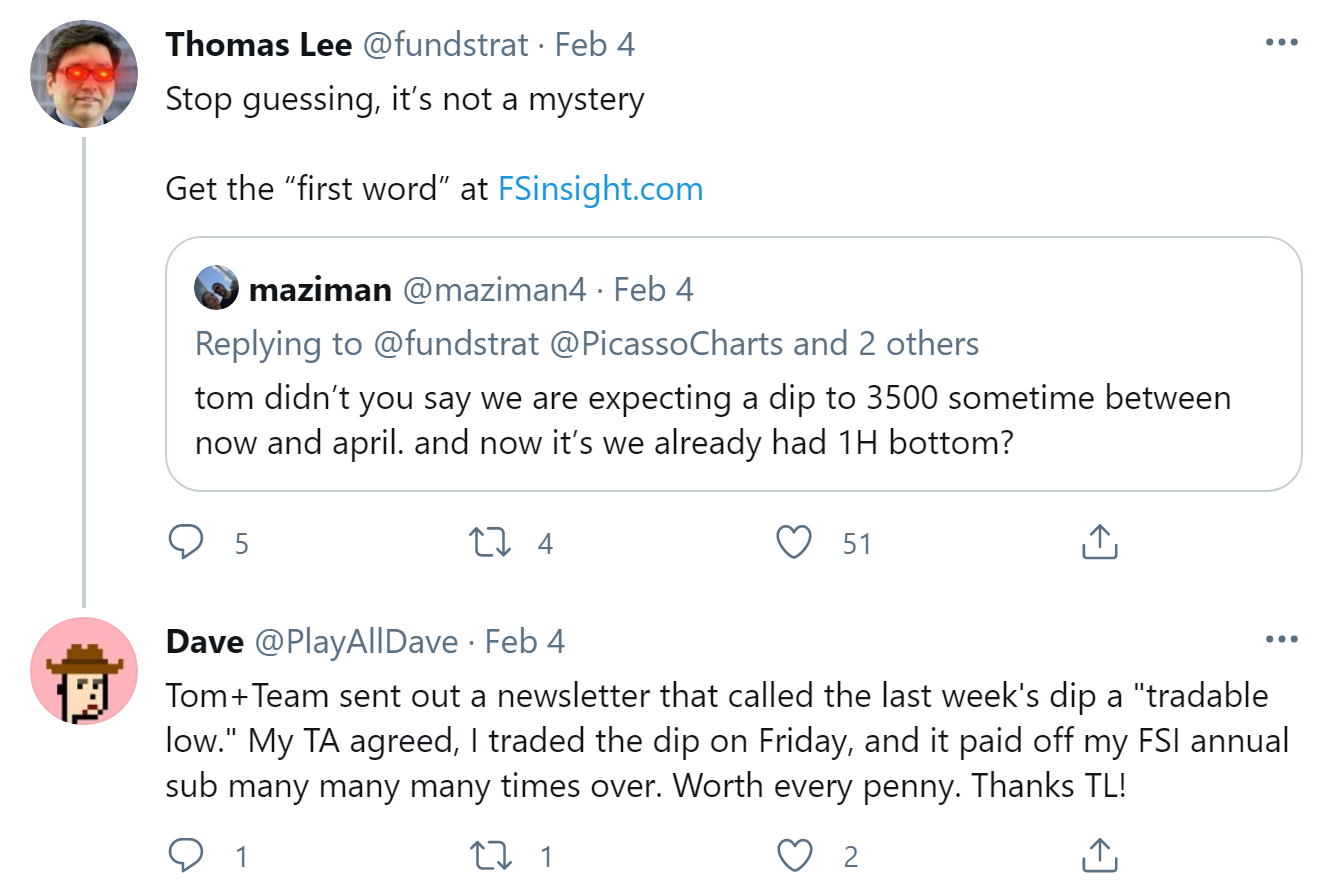Like Dave's tweet
This screenshot has height=890, width=1329.
coord(794,856)
